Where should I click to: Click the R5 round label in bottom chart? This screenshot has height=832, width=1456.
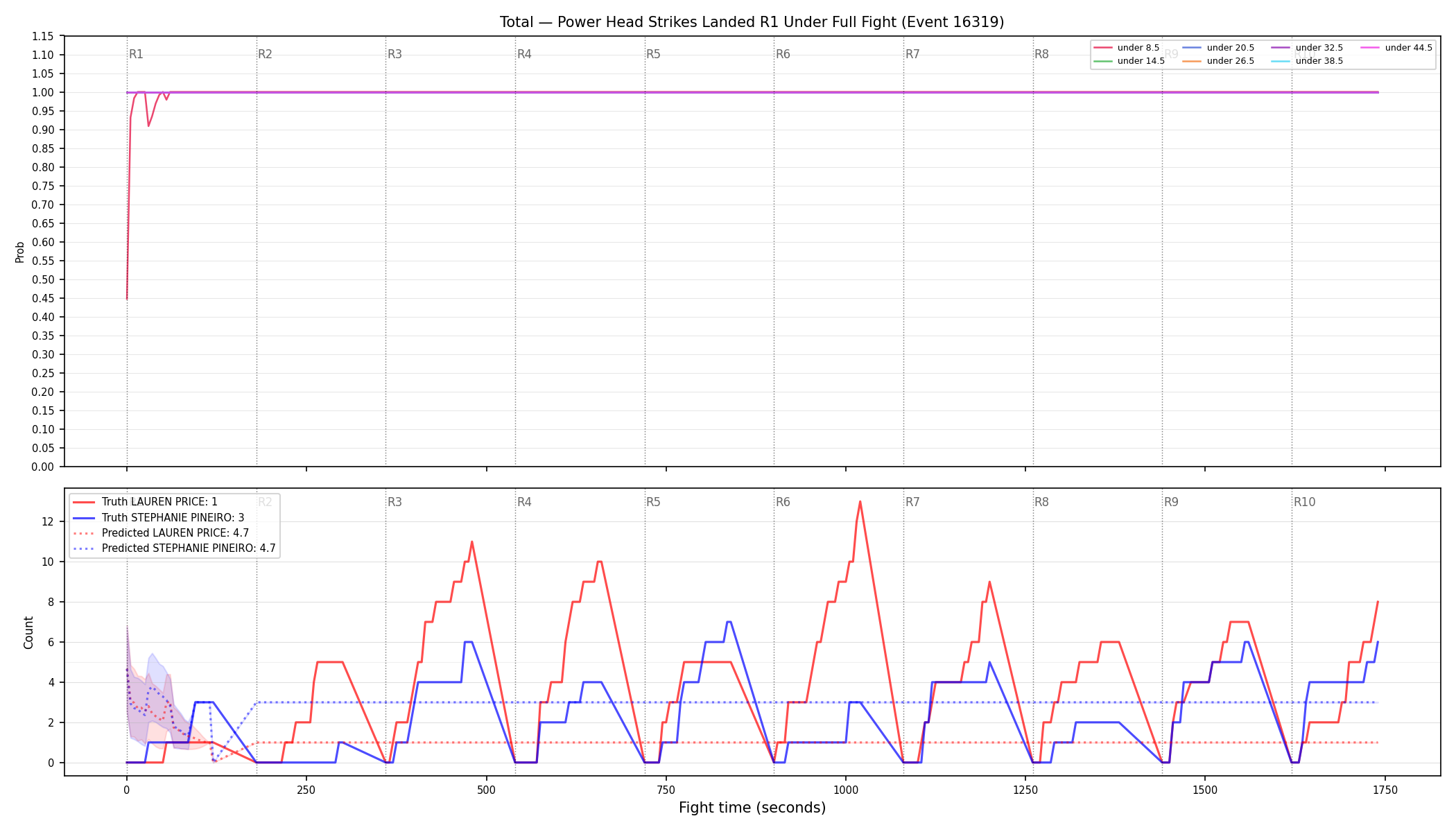click(654, 502)
